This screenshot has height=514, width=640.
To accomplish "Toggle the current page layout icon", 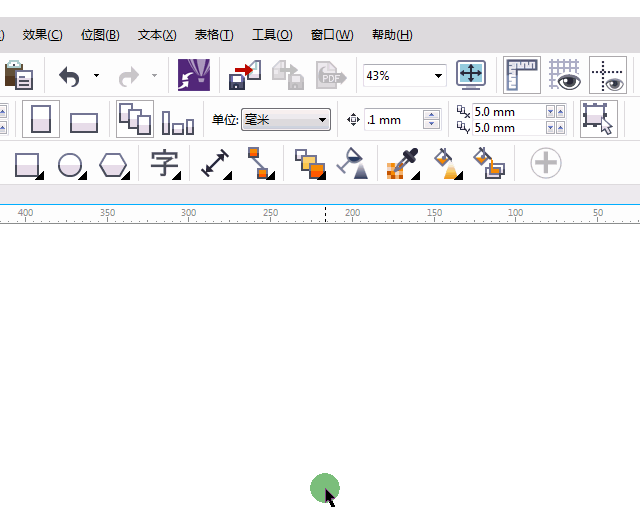I will click(178, 122).
